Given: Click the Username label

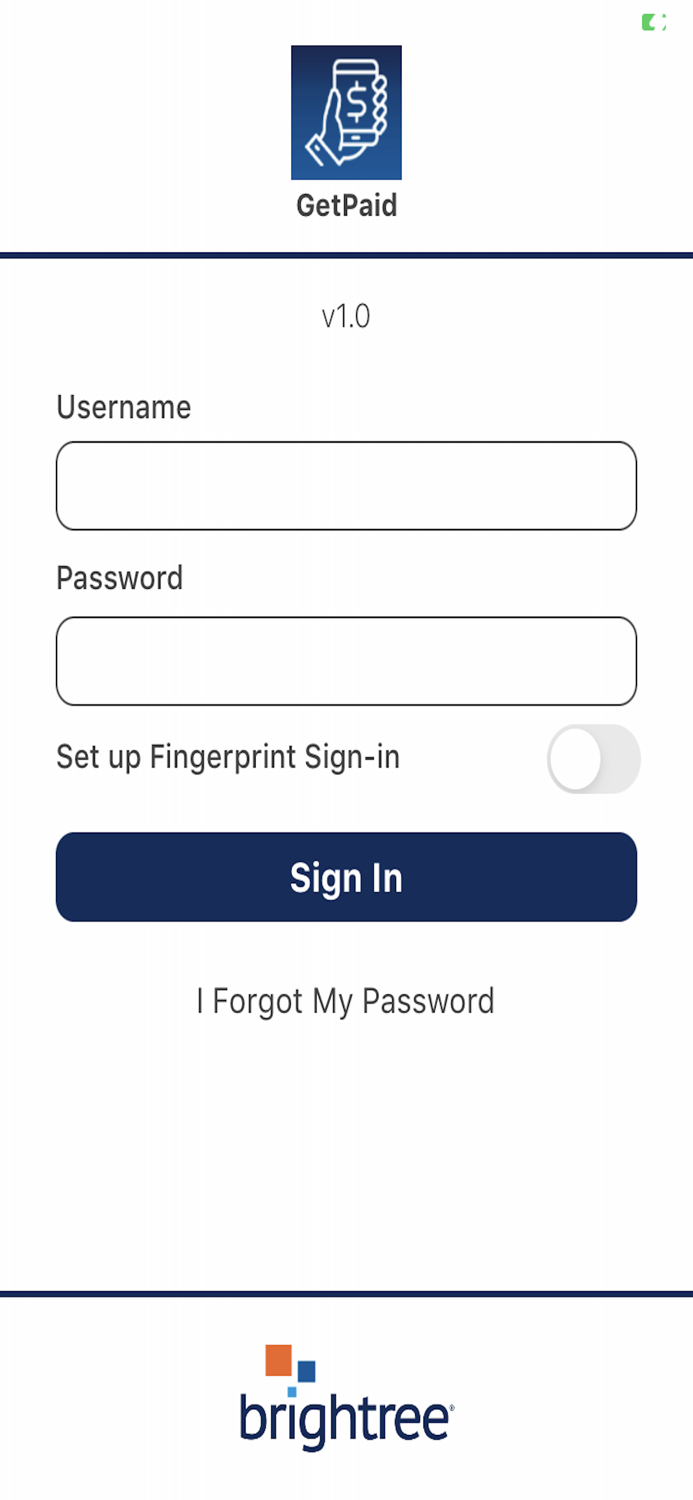Looking at the screenshot, I should [123, 408].
